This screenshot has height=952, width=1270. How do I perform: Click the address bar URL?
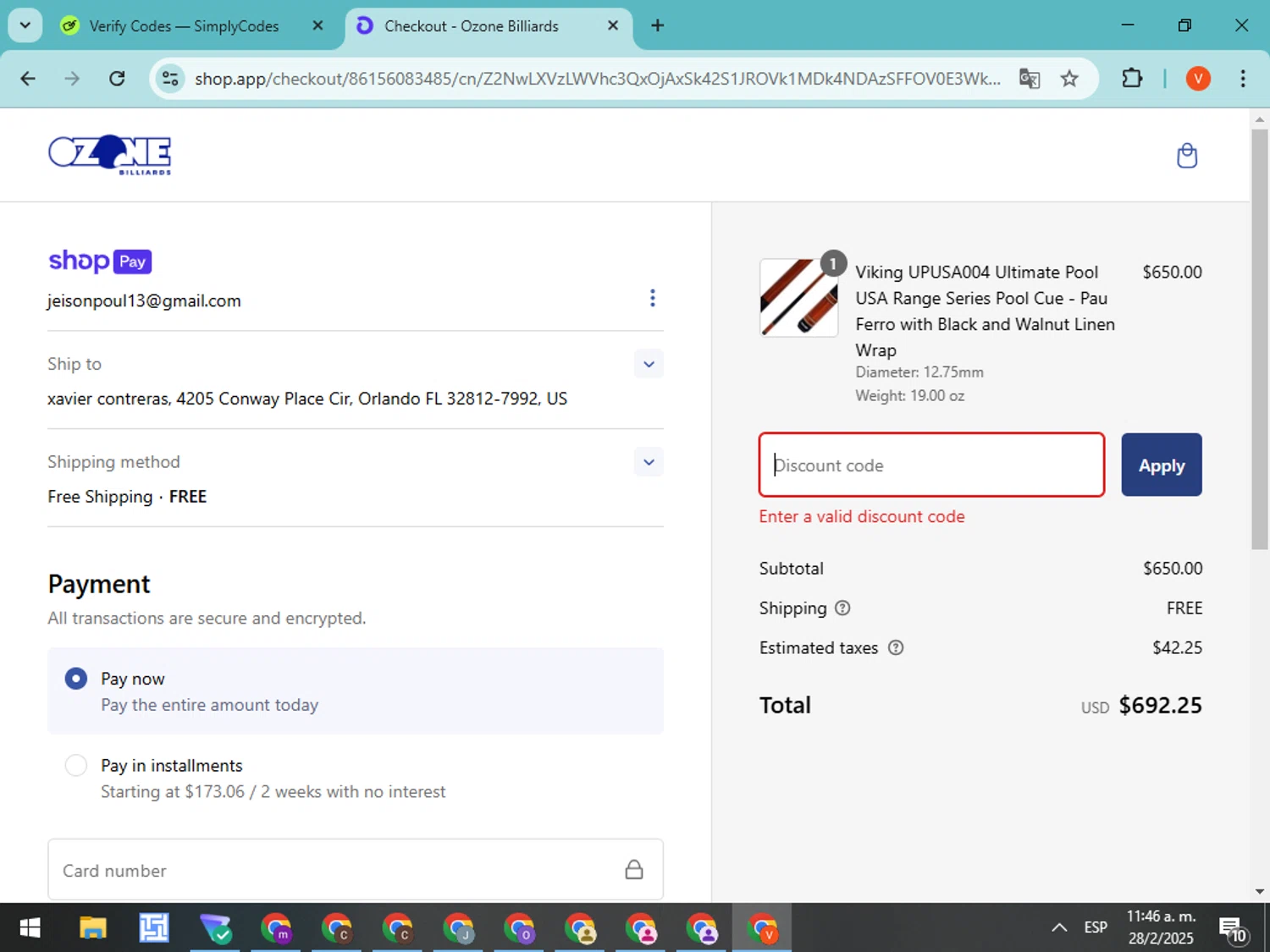click(x=597, y=79)
